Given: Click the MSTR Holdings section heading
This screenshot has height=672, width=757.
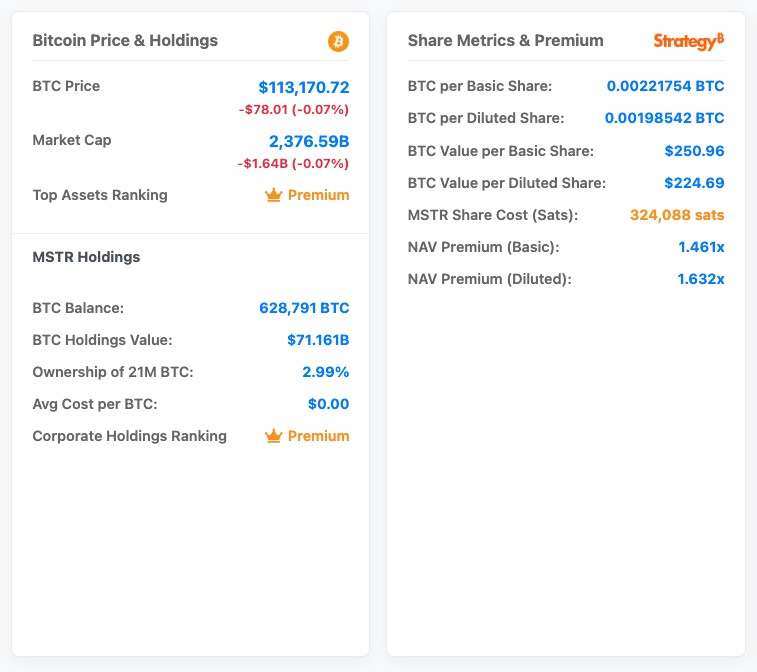Looking at the screenshot, I should pos(86,257).
